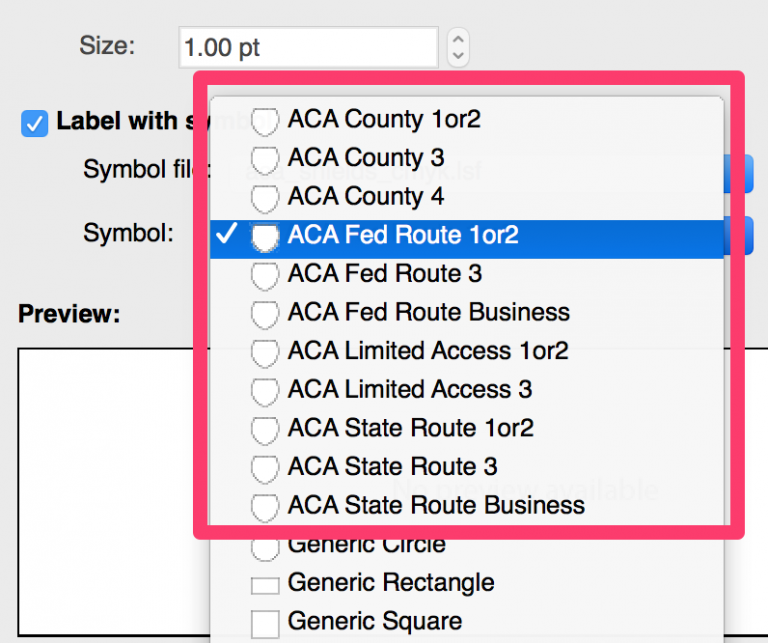Select the ACA Limited Access 3 shield icon
This screenshot has width=768, height=643.
pos(265,390)
